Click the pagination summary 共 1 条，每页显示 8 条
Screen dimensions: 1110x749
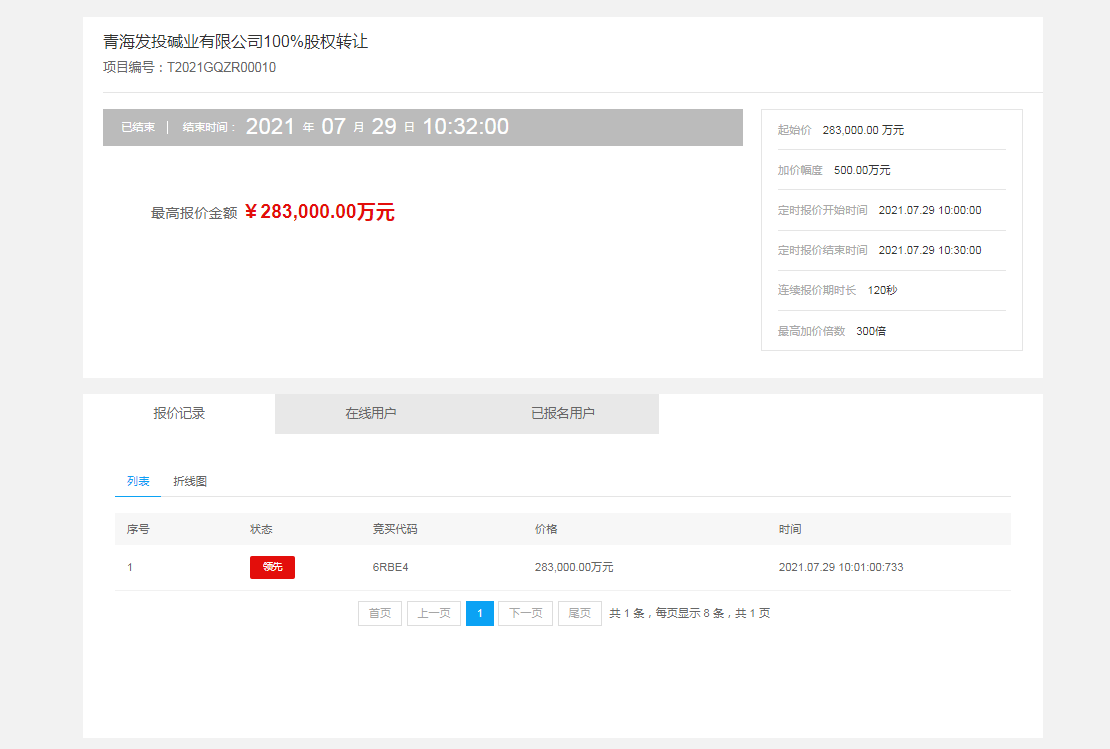666,613
